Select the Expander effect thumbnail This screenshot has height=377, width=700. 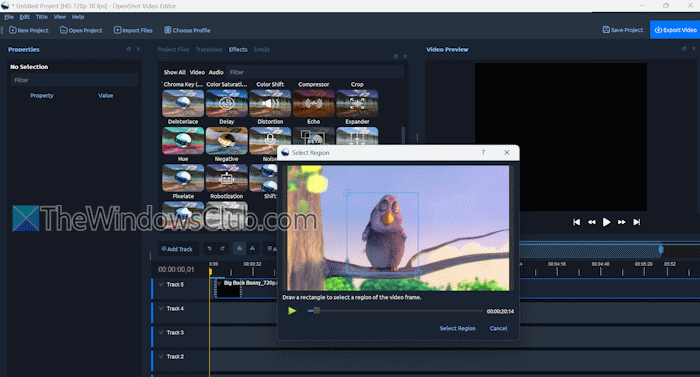coord(357,103)
